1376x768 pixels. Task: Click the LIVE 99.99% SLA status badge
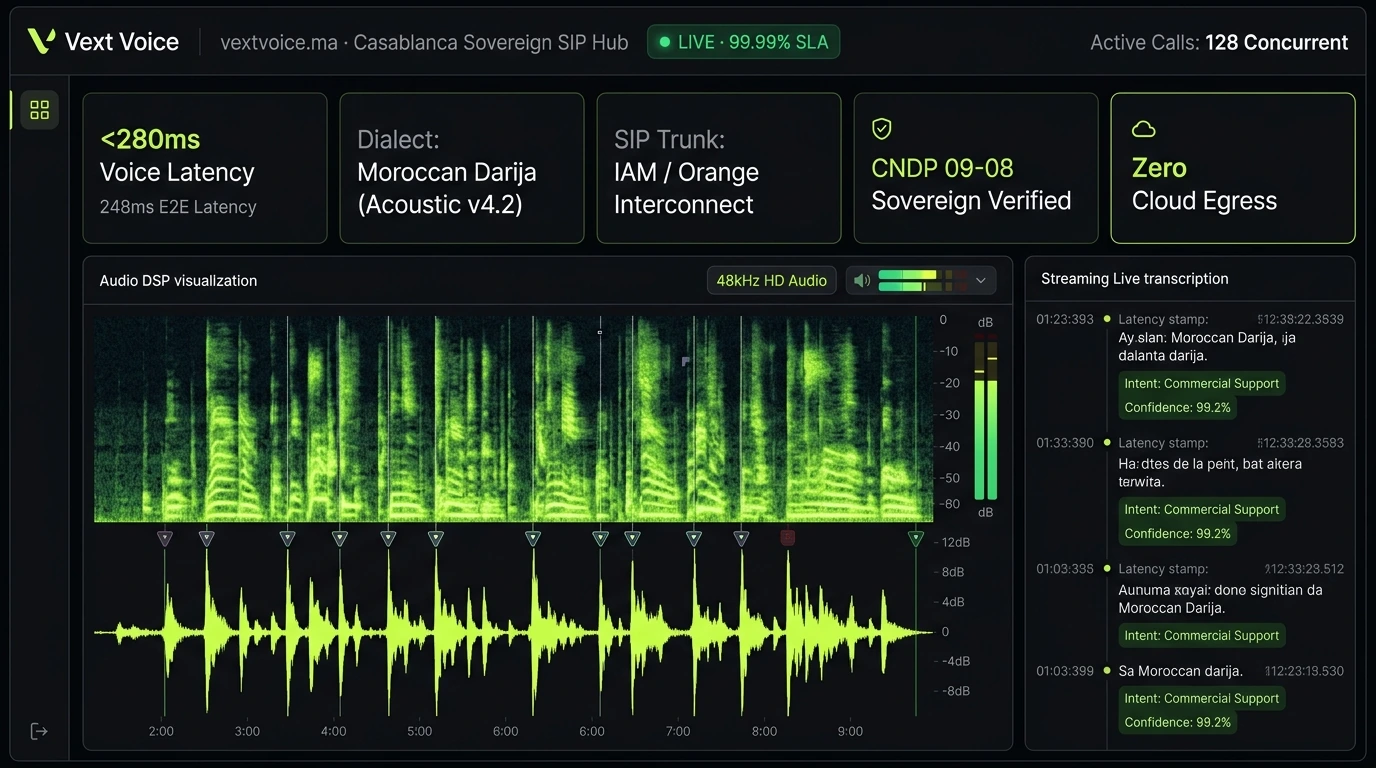point(744,42)
